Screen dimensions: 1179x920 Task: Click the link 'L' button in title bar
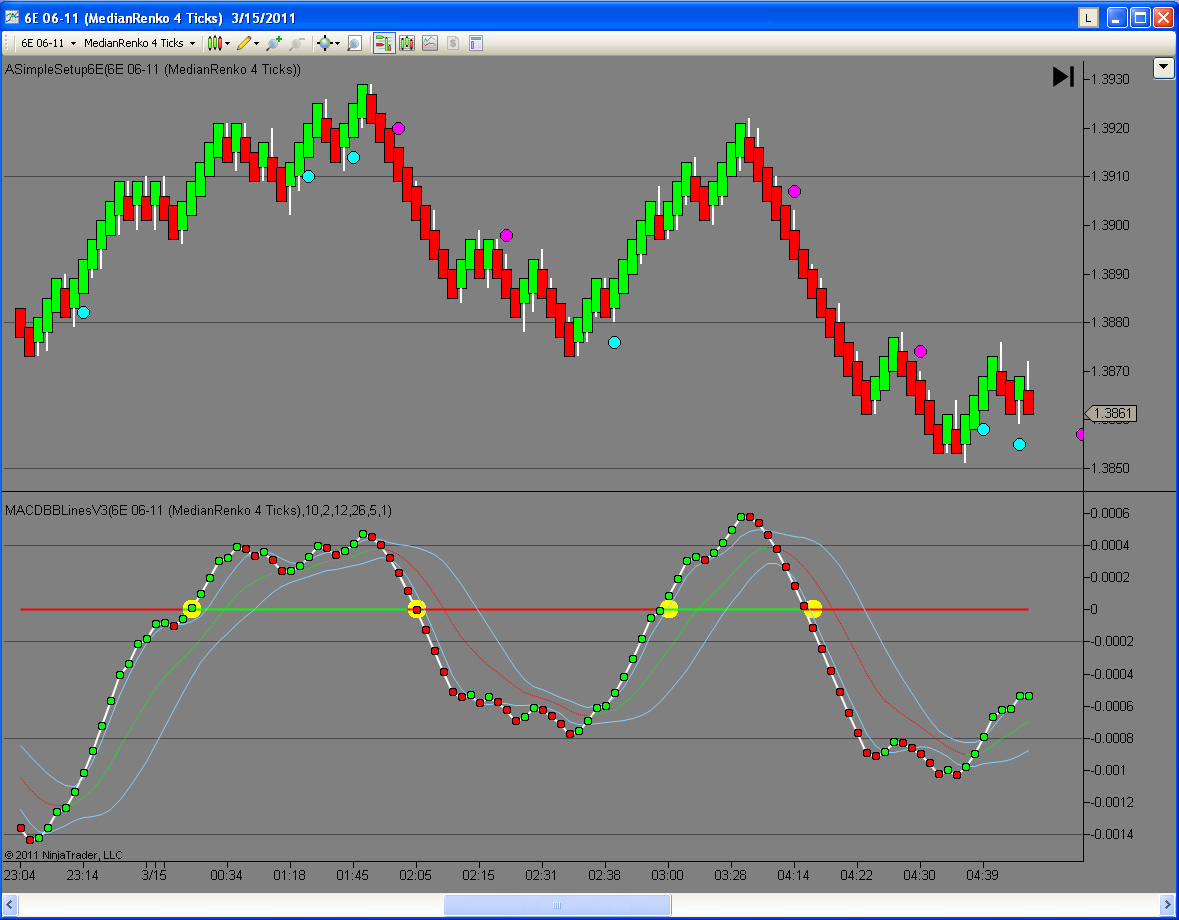[x=1088, y=17]
